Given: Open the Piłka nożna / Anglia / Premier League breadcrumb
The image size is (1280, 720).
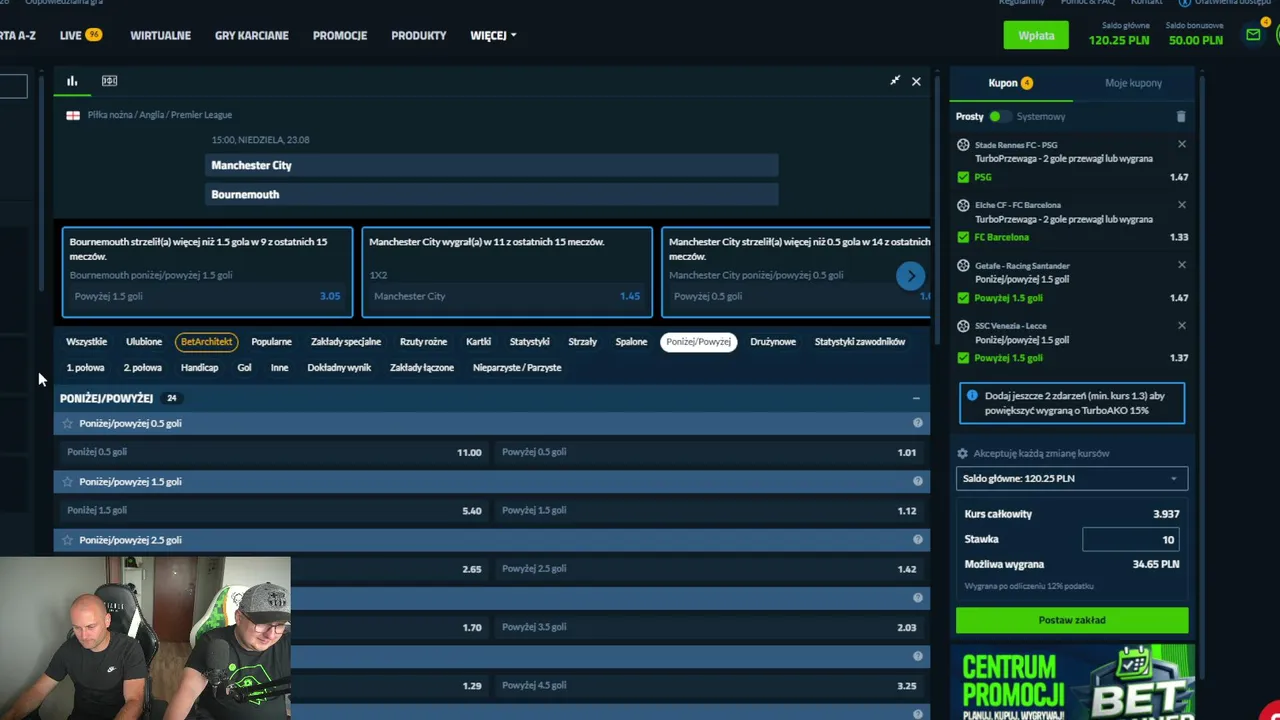Looking at the screenshot, I should coord(159,115).
